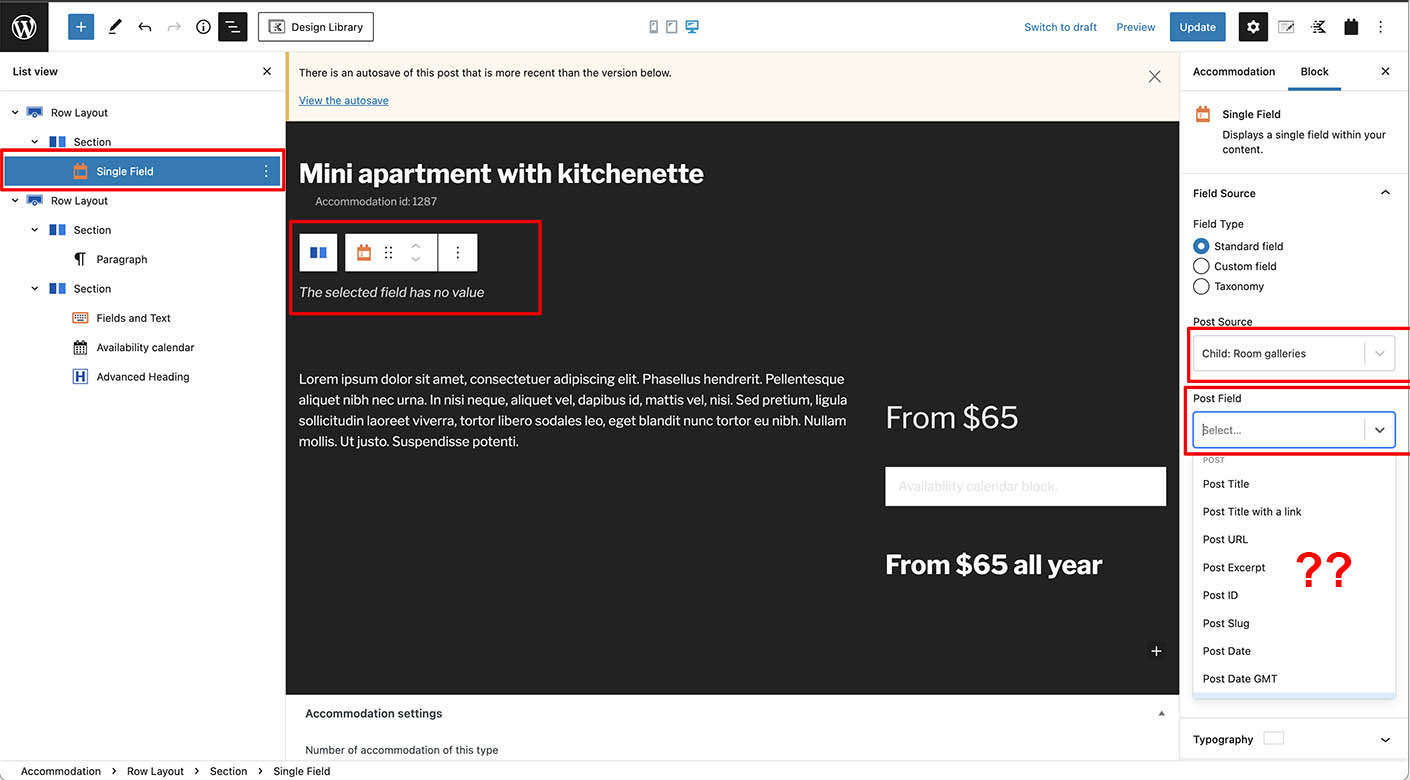The width and height of the screenshot is (1410, 780).
Task: Choose Post Excerpt from the list
Action: [x=1234, y=568]
